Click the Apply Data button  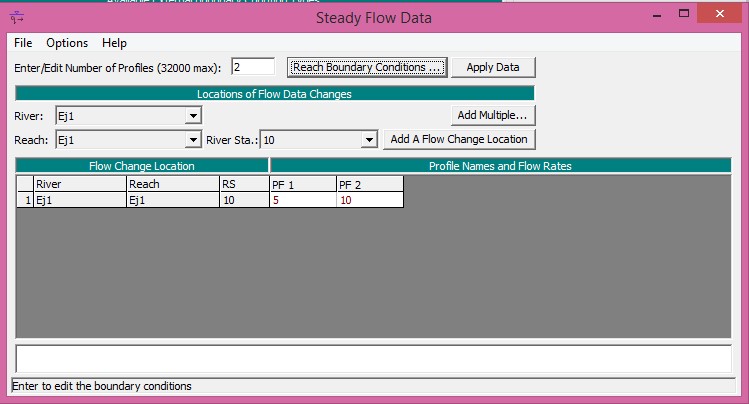(x=493, y=67)
